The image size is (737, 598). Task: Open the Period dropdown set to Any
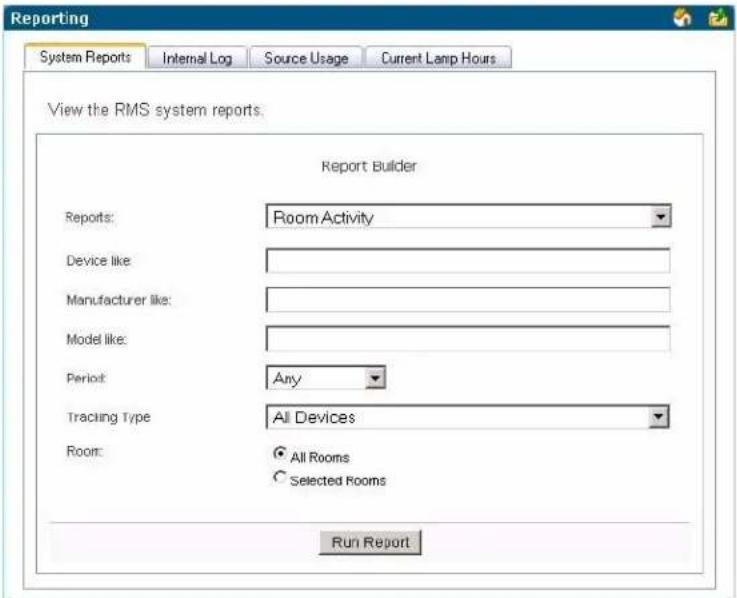326,378
